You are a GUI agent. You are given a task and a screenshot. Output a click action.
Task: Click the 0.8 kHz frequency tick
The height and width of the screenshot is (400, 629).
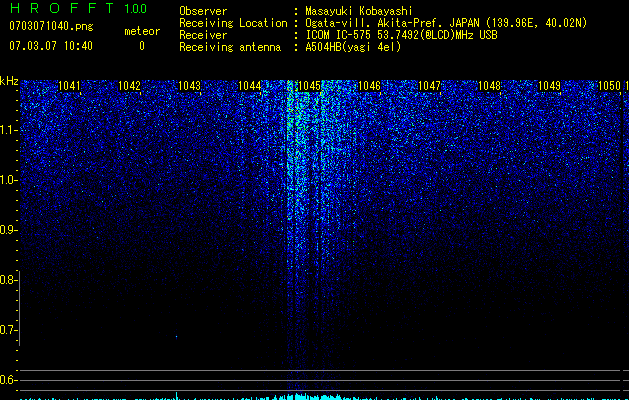tap(8, 280)
